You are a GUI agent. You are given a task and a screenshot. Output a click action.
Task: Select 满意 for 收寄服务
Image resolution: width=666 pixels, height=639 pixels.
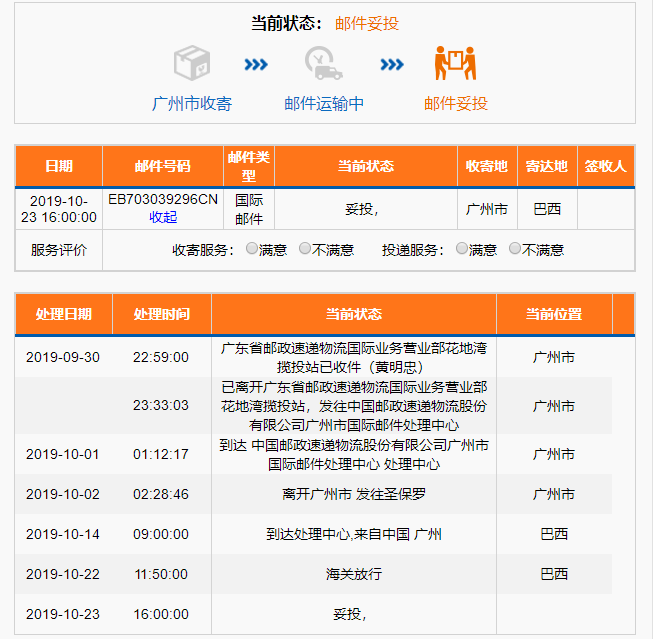[251, 248]
